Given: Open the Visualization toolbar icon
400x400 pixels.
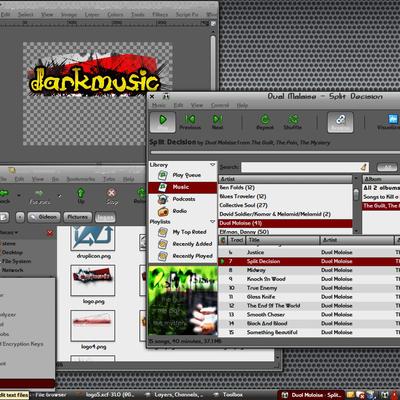Looking at the screenshot, I should (x=393, y=120).
